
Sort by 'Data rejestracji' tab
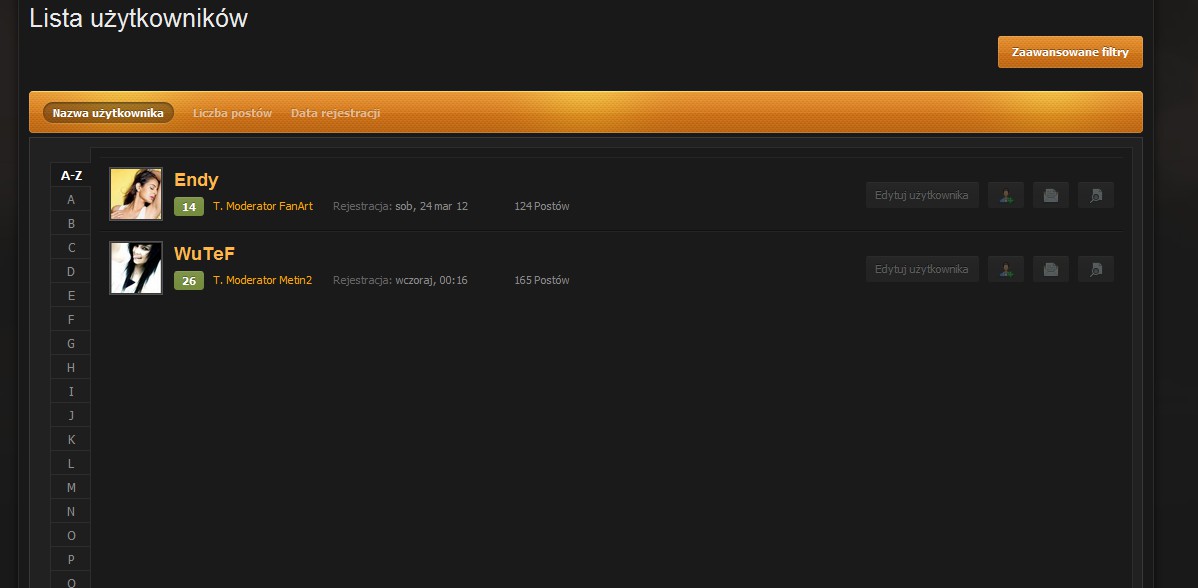(x=335, y=113)
